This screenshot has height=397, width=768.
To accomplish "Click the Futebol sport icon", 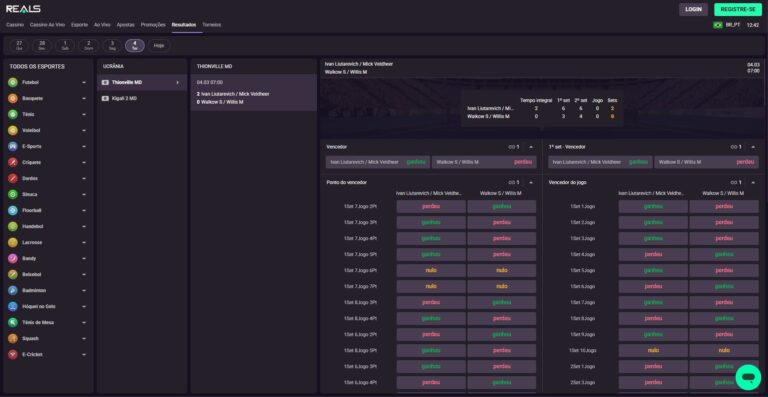I will tap(13, 82).
